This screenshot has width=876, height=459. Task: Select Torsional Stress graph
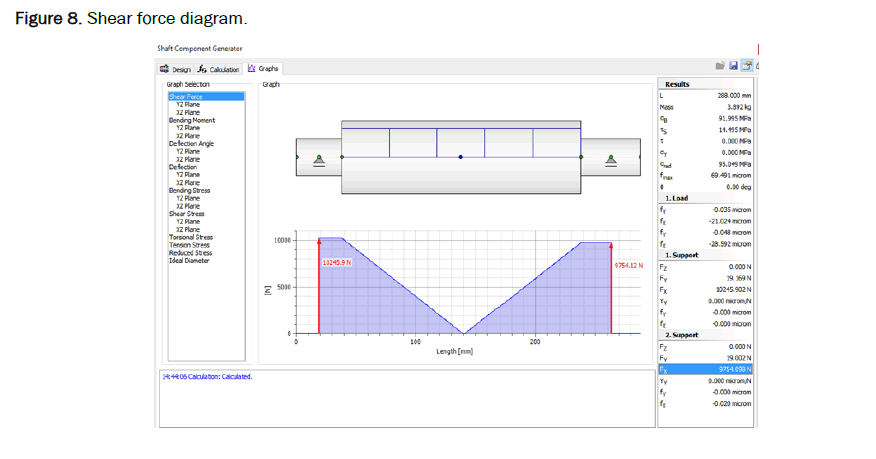(191, 238)
